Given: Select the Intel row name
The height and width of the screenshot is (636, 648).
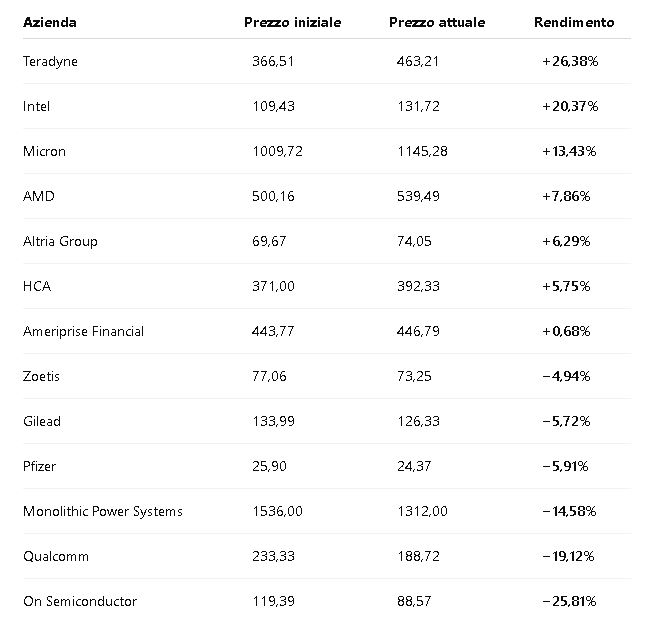Looking at the screenshot, I should point(36,106).
